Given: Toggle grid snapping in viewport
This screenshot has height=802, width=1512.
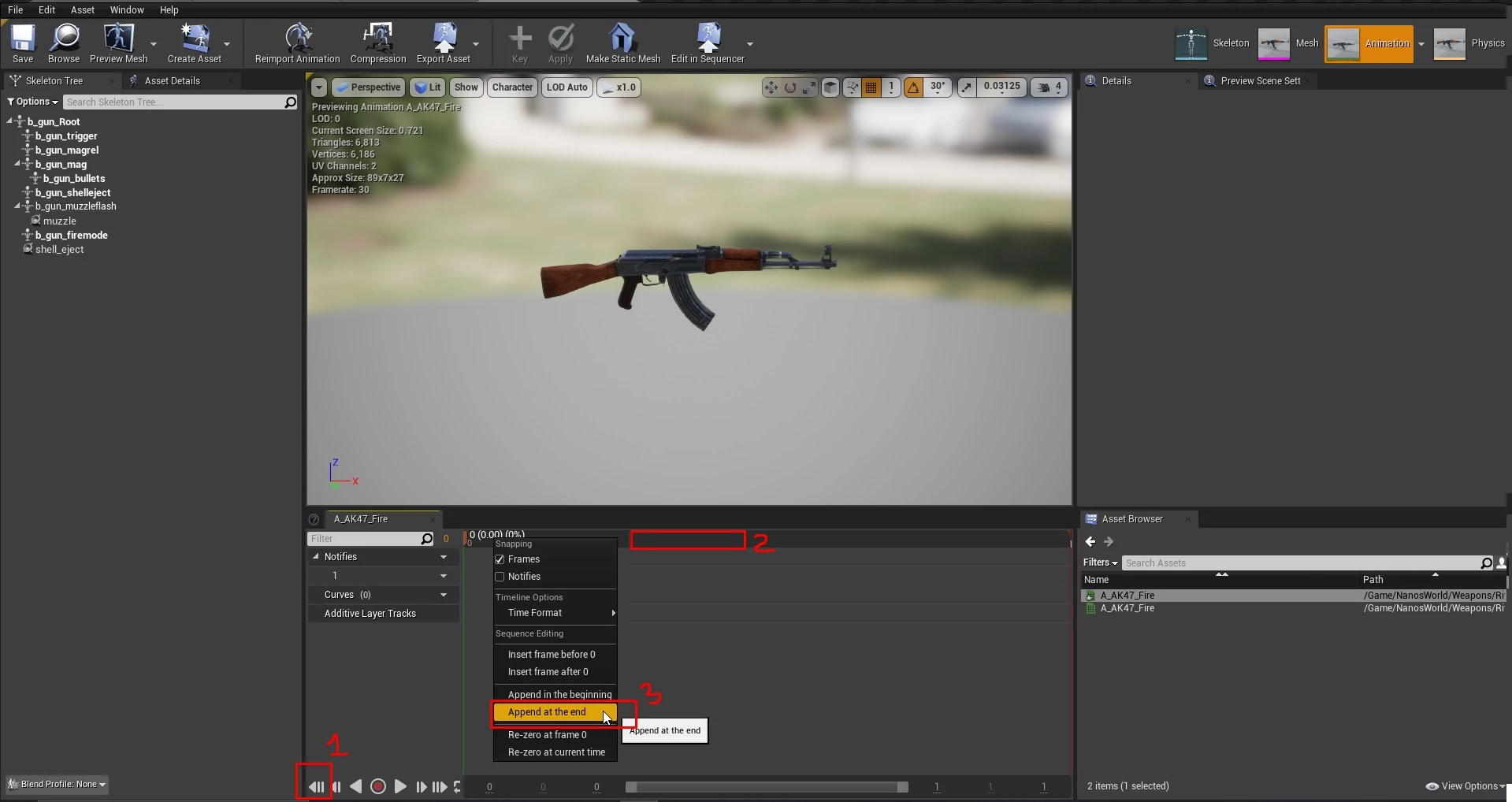Looking at the screenshot, I should click(871, 87).
